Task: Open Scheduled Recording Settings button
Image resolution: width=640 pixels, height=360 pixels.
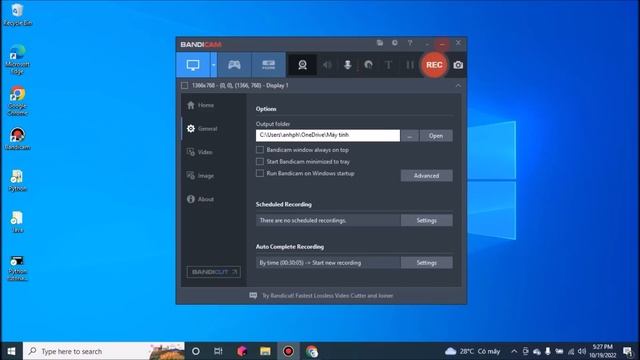Action: (427, 220)
